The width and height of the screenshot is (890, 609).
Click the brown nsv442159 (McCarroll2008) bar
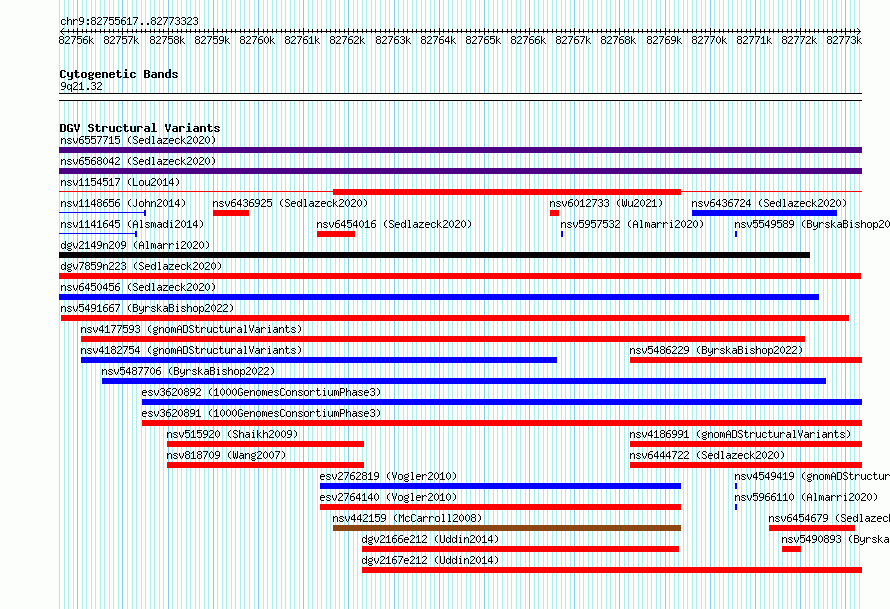click(507, 528)
